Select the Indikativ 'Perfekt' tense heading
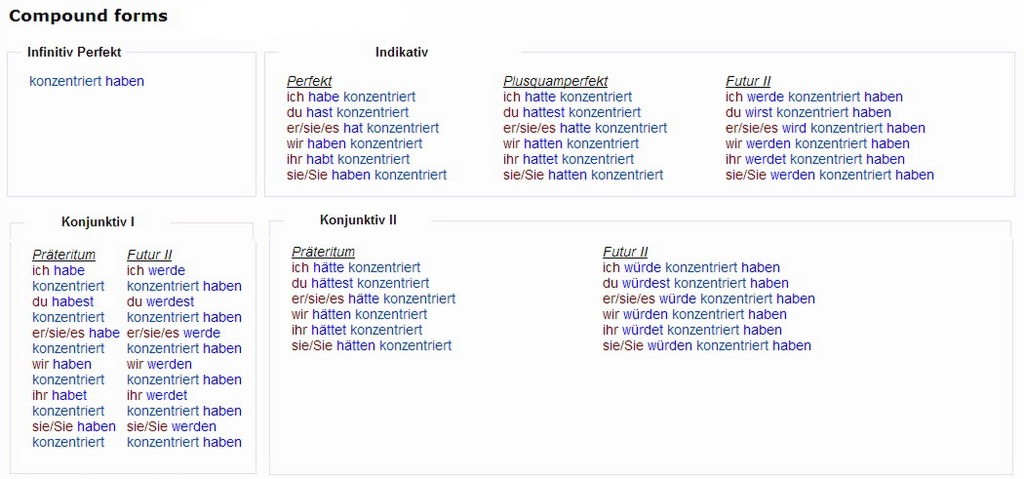 coord(309,81)
